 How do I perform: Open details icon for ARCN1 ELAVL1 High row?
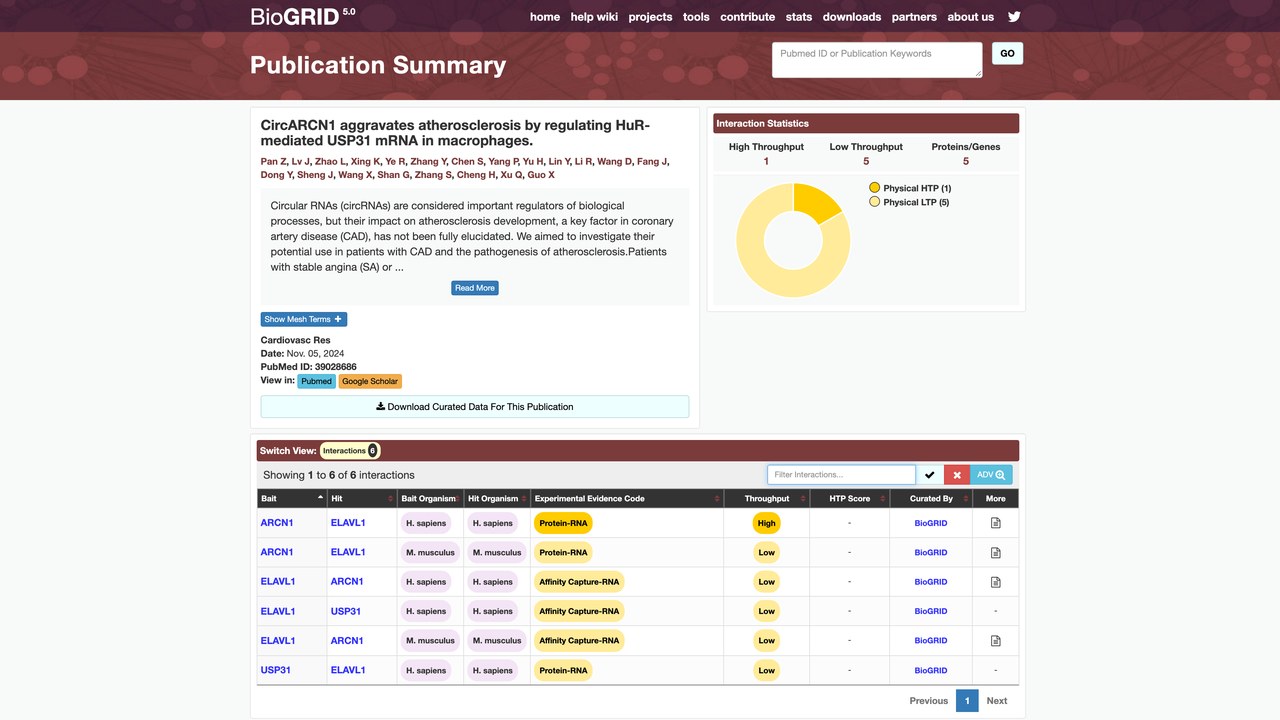pyautogui.click(x=995, y=523)
